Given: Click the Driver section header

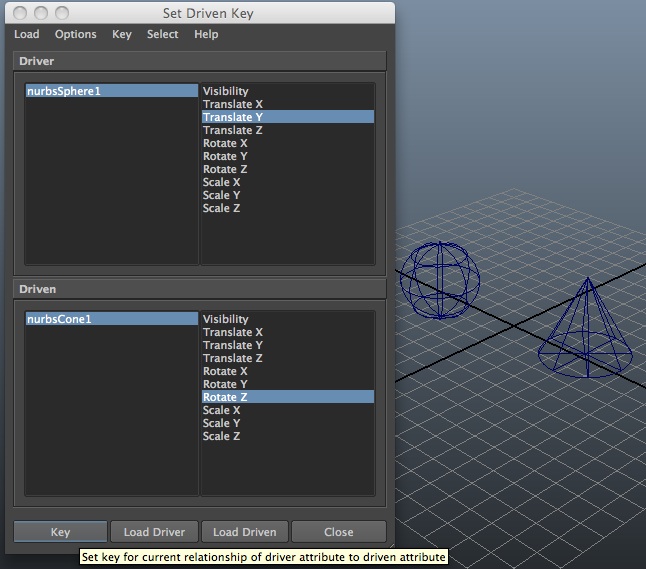Looking at the screenshot, I should pyautogui.click(x=200, y=61).
